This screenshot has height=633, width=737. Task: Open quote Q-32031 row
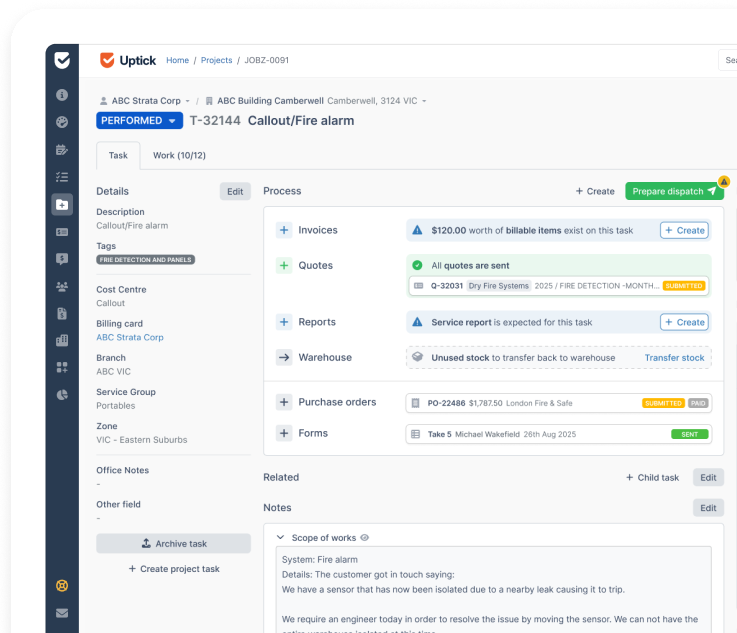pos(558,286)
